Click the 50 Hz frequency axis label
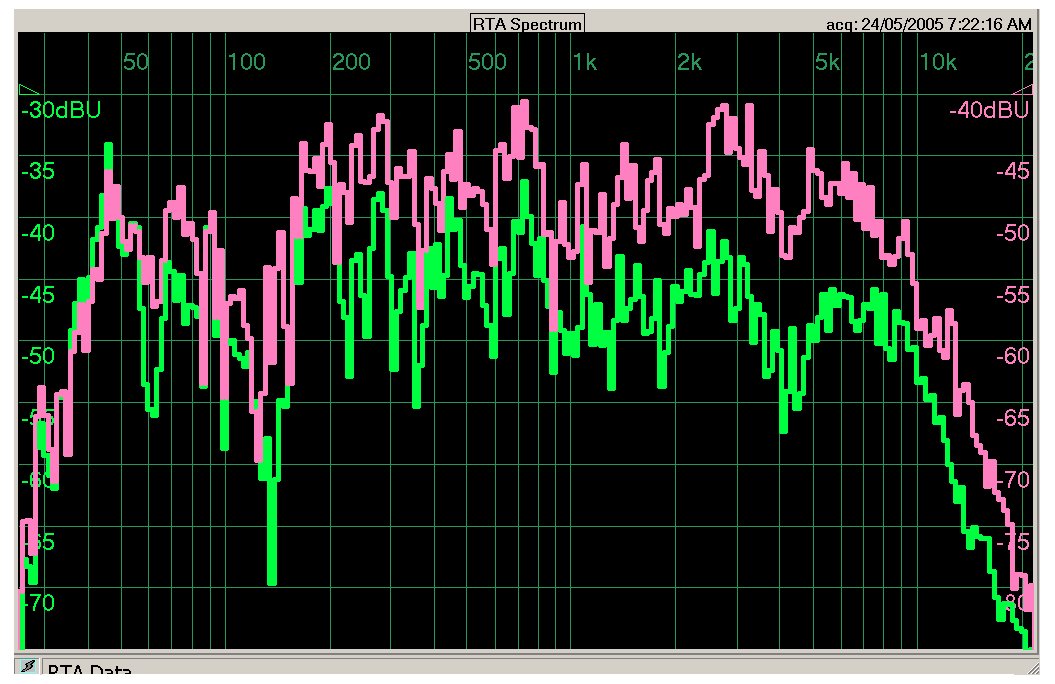Viewport: 1055px width, 684px height. click(135, 63)
